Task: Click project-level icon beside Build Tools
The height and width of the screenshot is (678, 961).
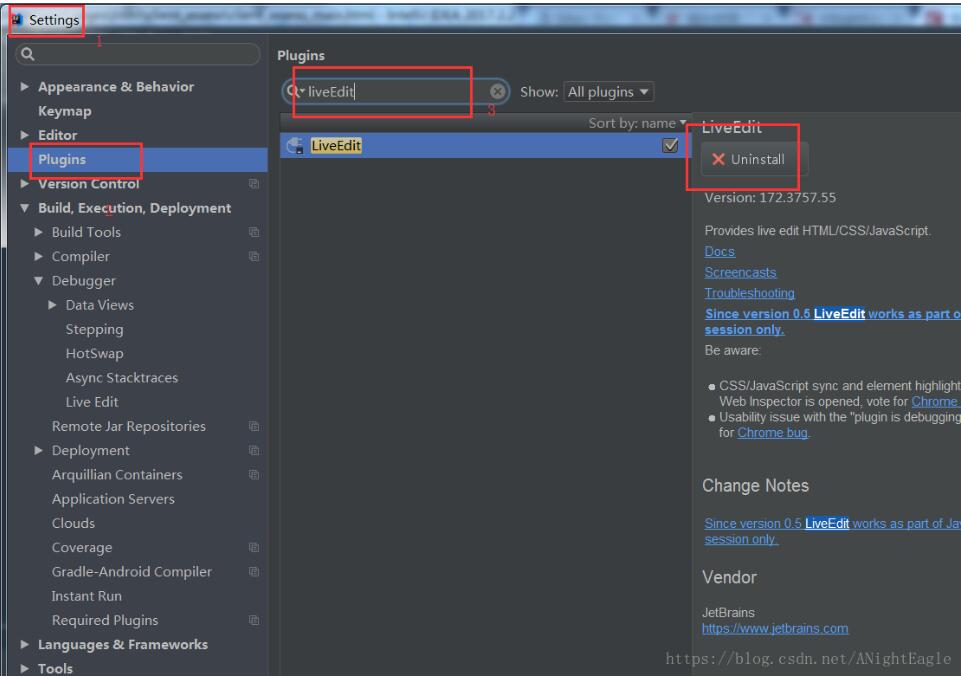Action: pyautogui.click(x=254, y=232)
